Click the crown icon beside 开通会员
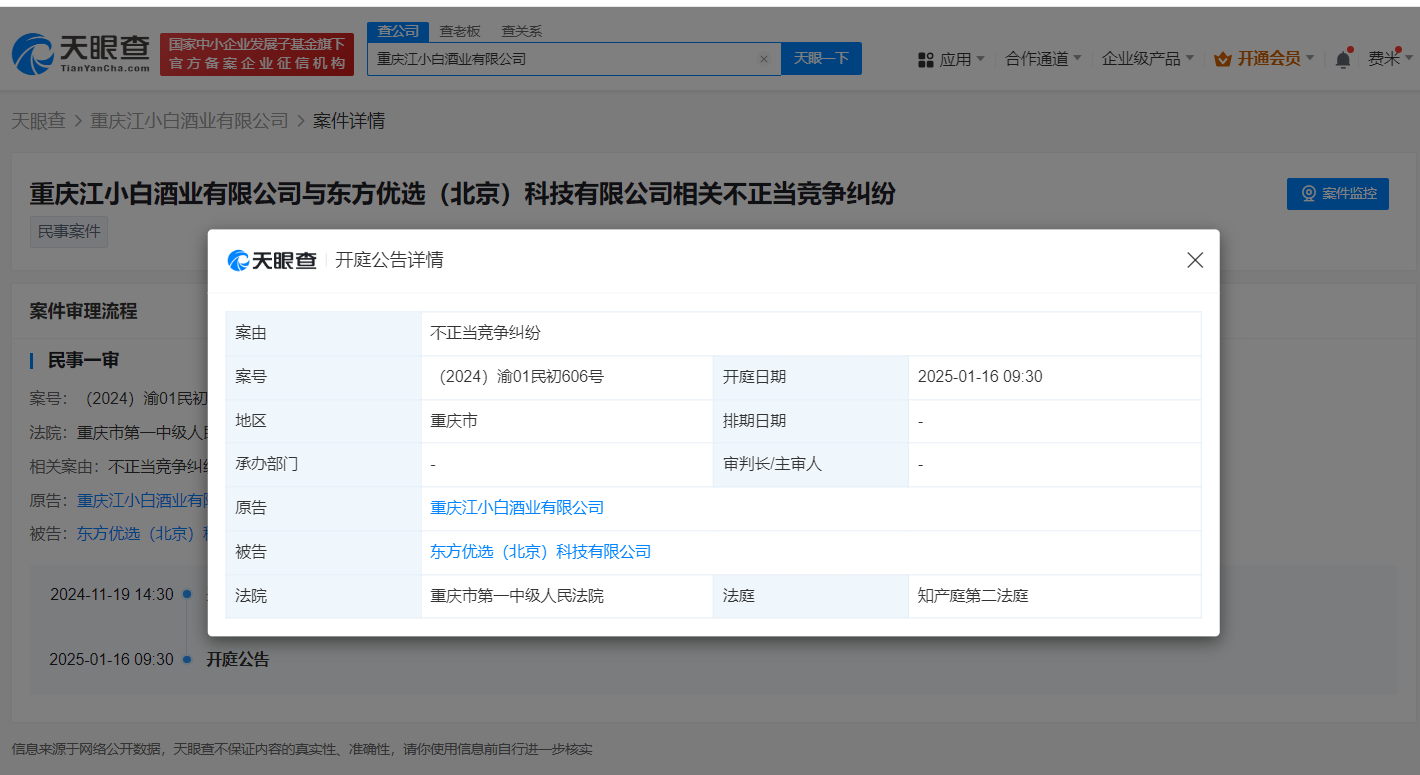Image resolution: width=1420 pixels, height=775 pixels. pos(1222,59)
